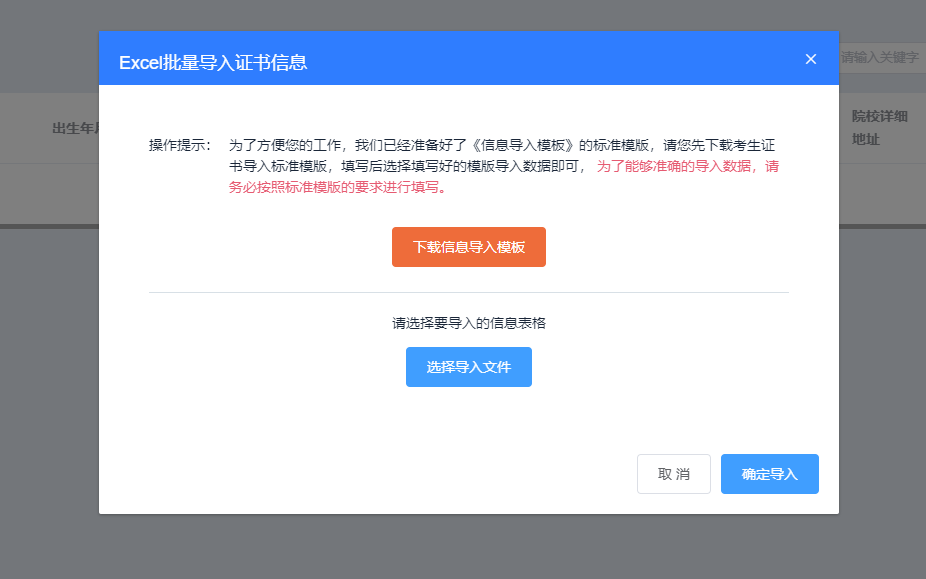The image size is (926, 579).
Task: Download the 信息导入模板 standard template
Action: point(468,246)
